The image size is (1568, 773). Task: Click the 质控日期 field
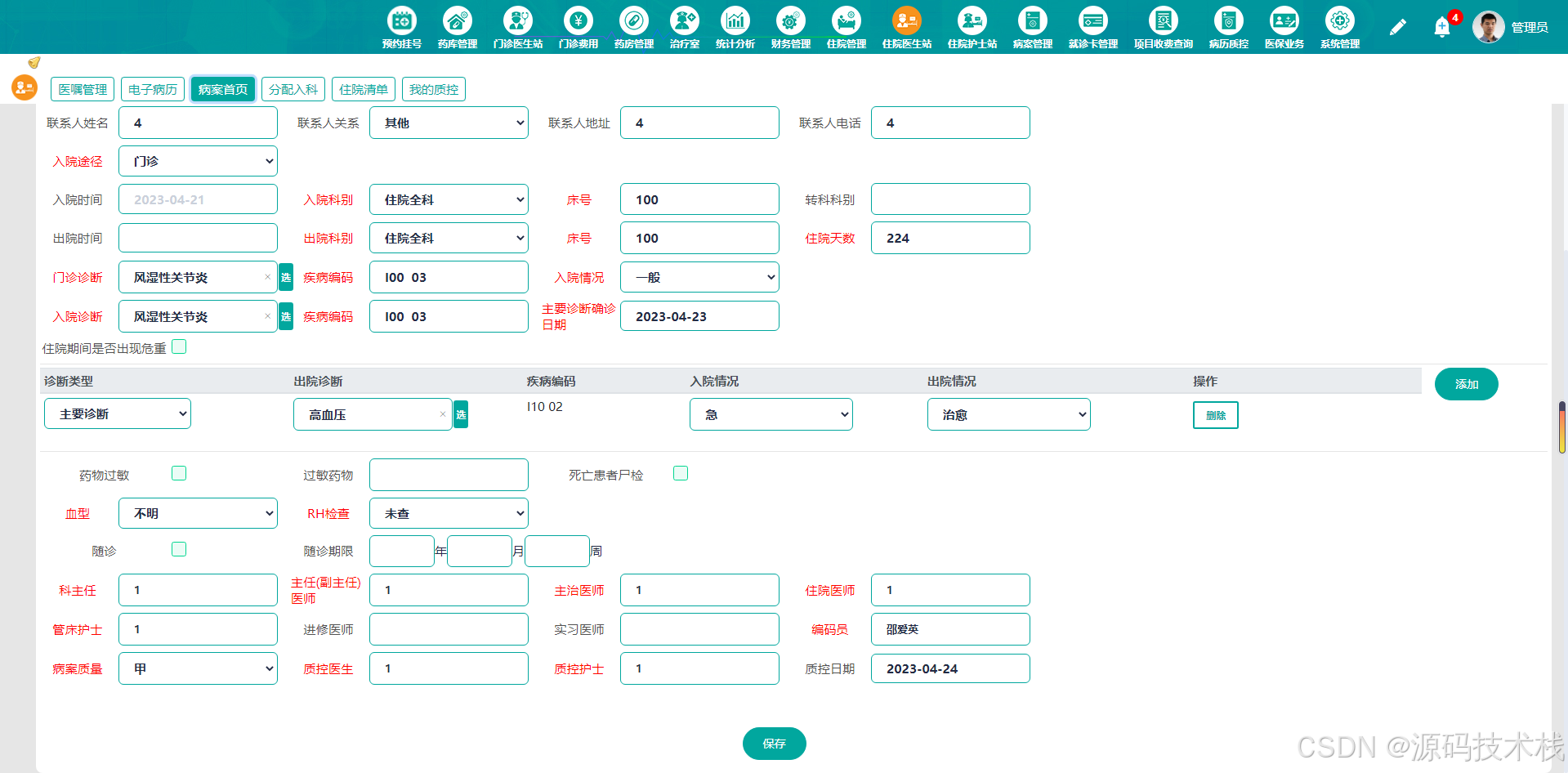(x=950, y=668)
